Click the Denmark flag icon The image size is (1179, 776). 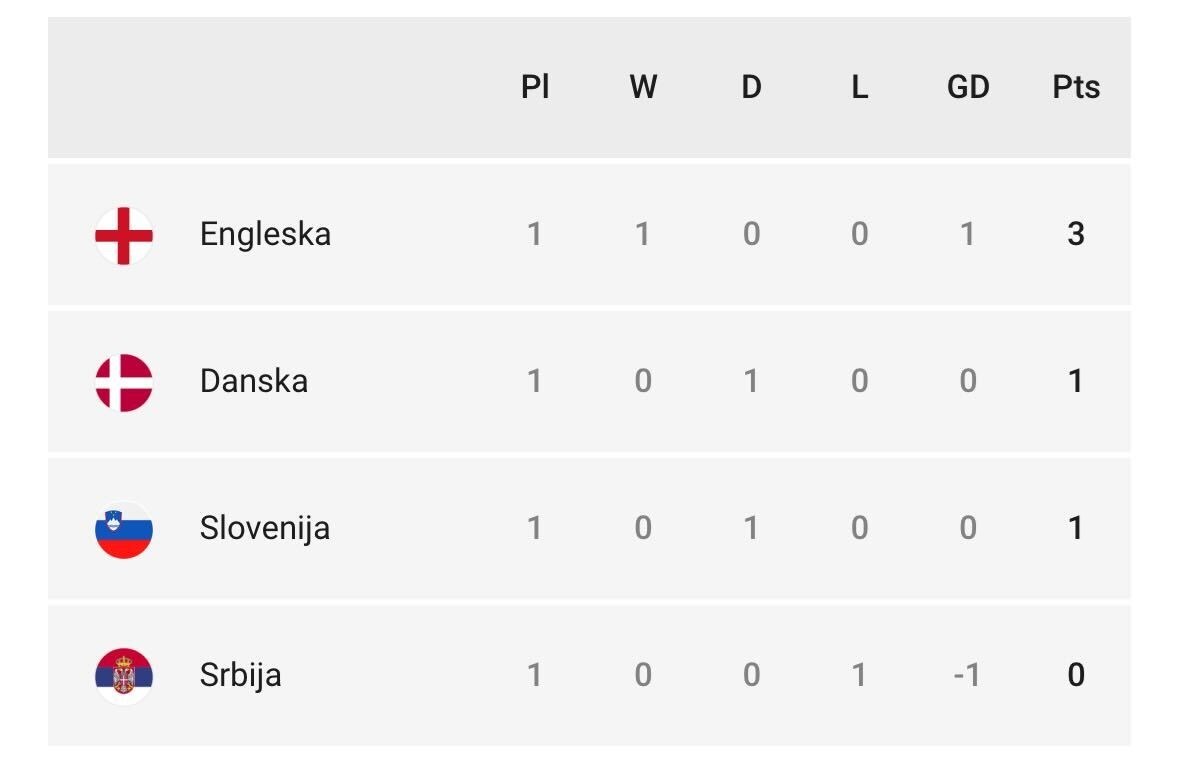click(x=124, y=382)
